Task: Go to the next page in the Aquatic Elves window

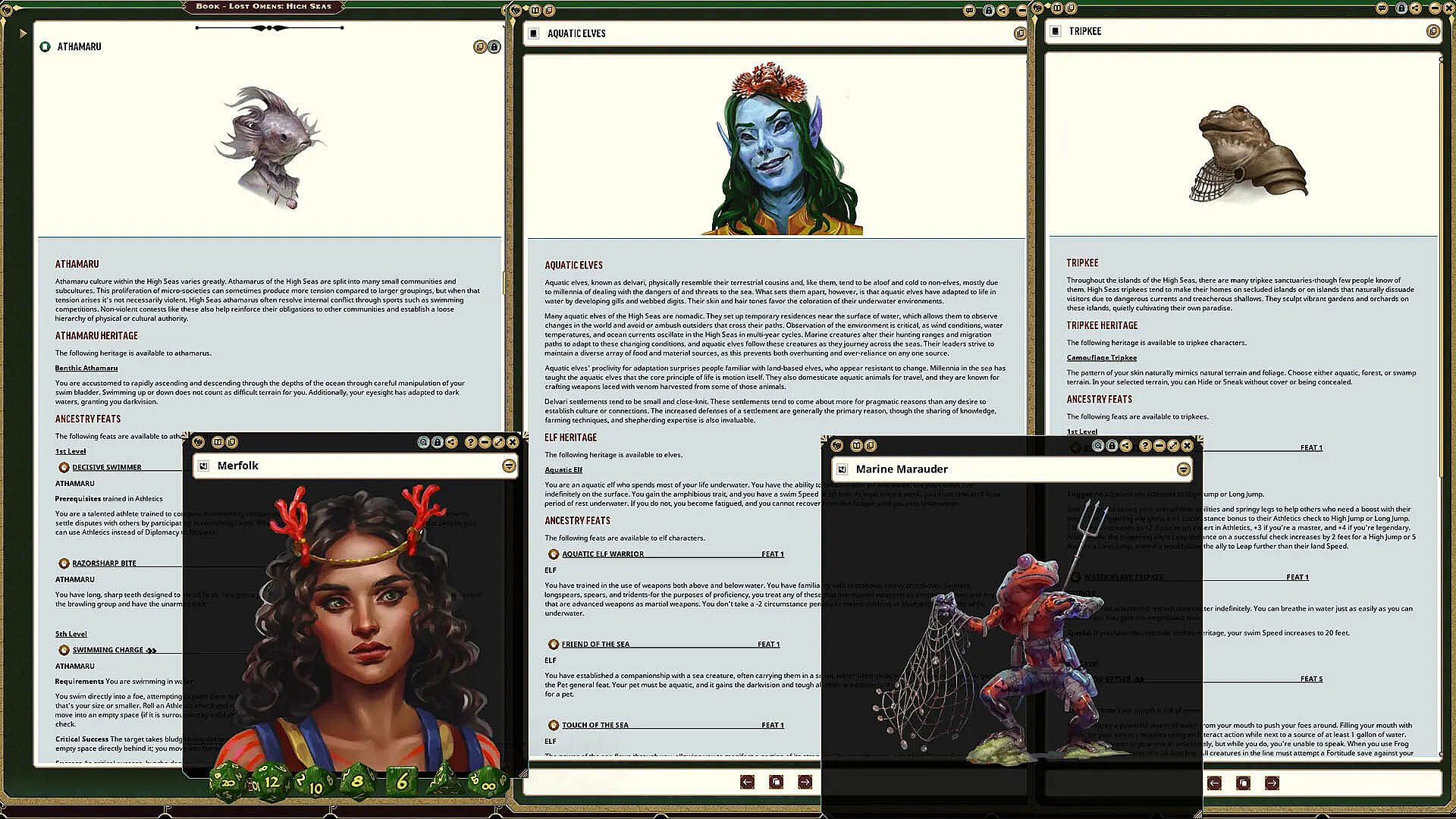Action: click(805, 782)
